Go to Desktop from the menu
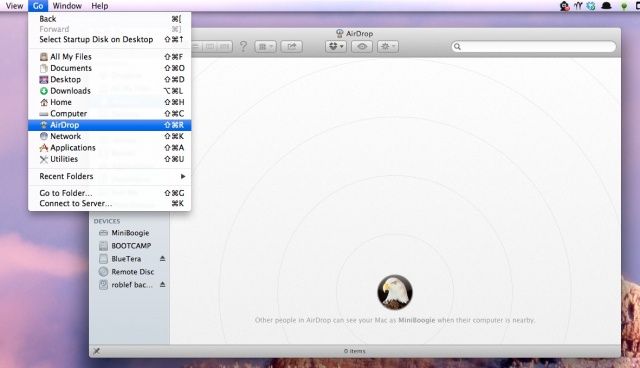This screenshot has width=640, height=368. (x=109, y=80)
